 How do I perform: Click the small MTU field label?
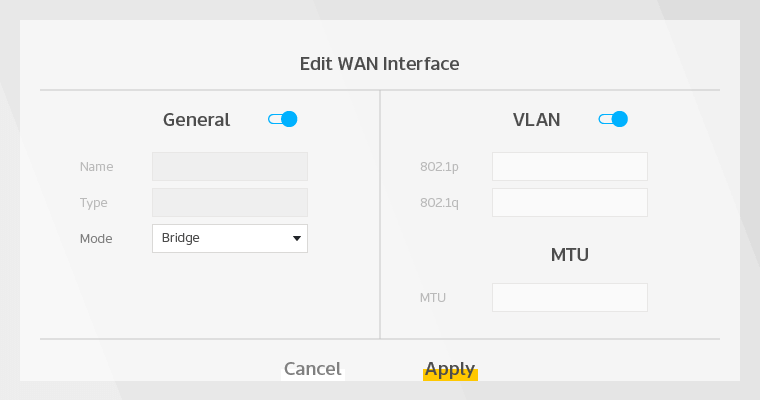[433, 298]
